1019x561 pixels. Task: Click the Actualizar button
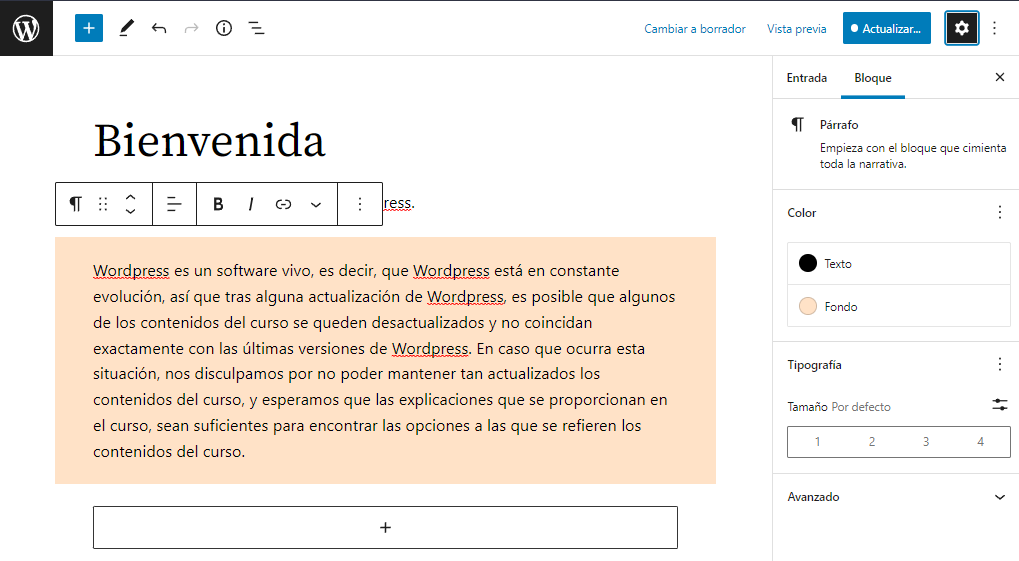886,28
